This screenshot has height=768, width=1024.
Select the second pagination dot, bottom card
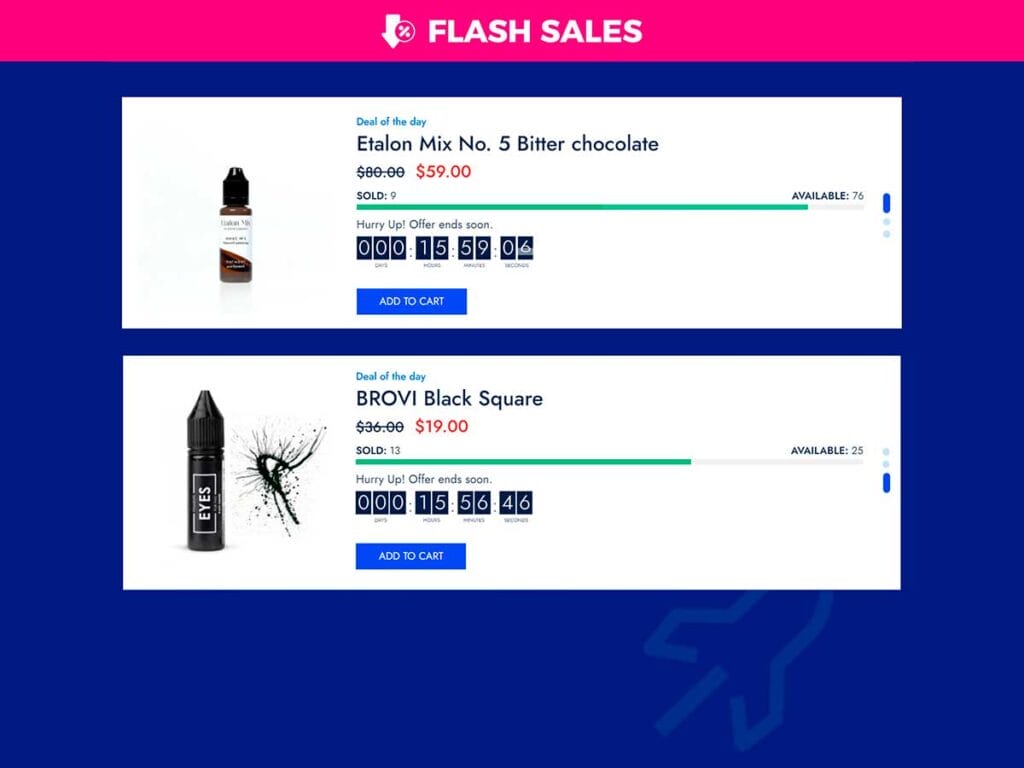click(x=886, y=464)
